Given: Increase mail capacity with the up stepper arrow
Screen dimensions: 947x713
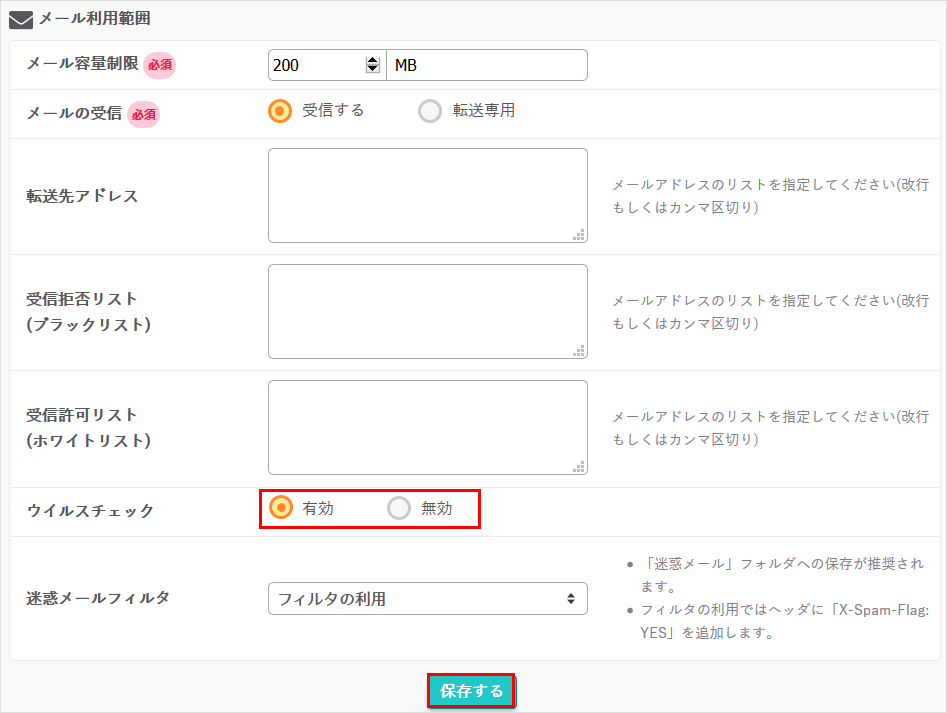Looking at the screenshot, I should [x=372, y=58].
